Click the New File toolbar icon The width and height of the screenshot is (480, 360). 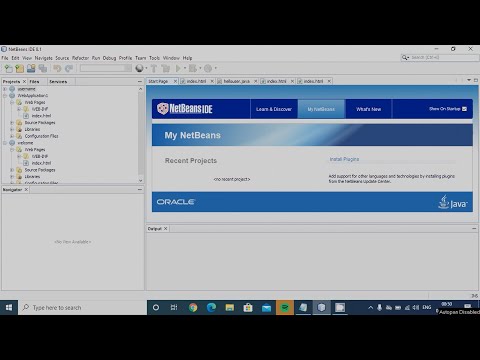8,69
